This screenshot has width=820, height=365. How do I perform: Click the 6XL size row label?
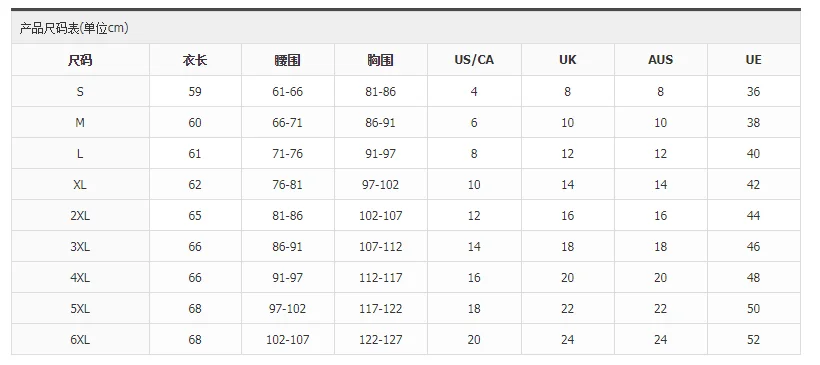pyautogui.click(x=80, y=339)
